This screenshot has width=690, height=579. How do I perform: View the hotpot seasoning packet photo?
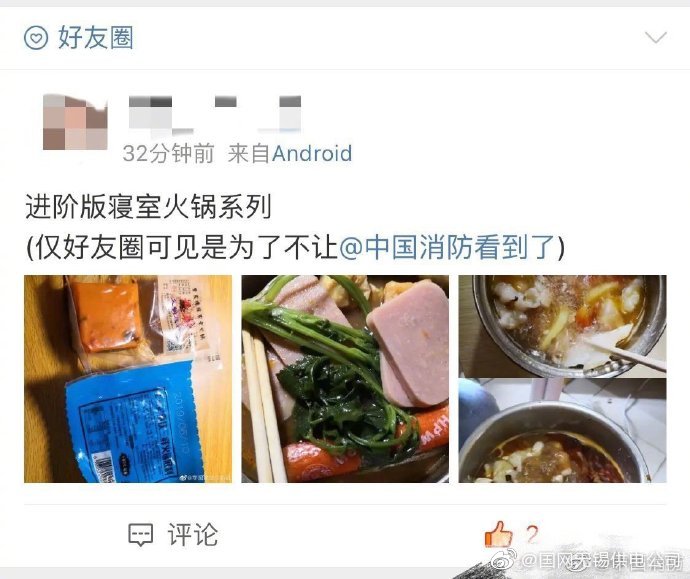point(128,379)
